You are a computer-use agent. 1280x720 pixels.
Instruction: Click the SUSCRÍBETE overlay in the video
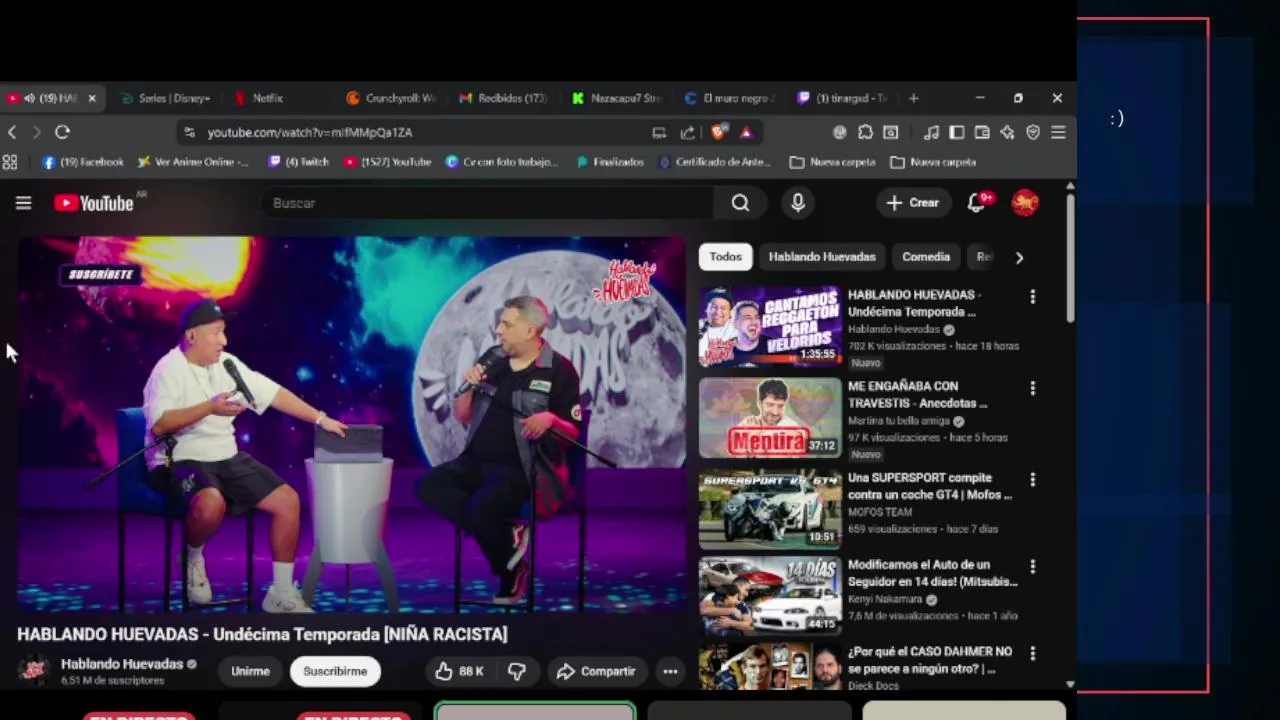click(x=101, y=274)
